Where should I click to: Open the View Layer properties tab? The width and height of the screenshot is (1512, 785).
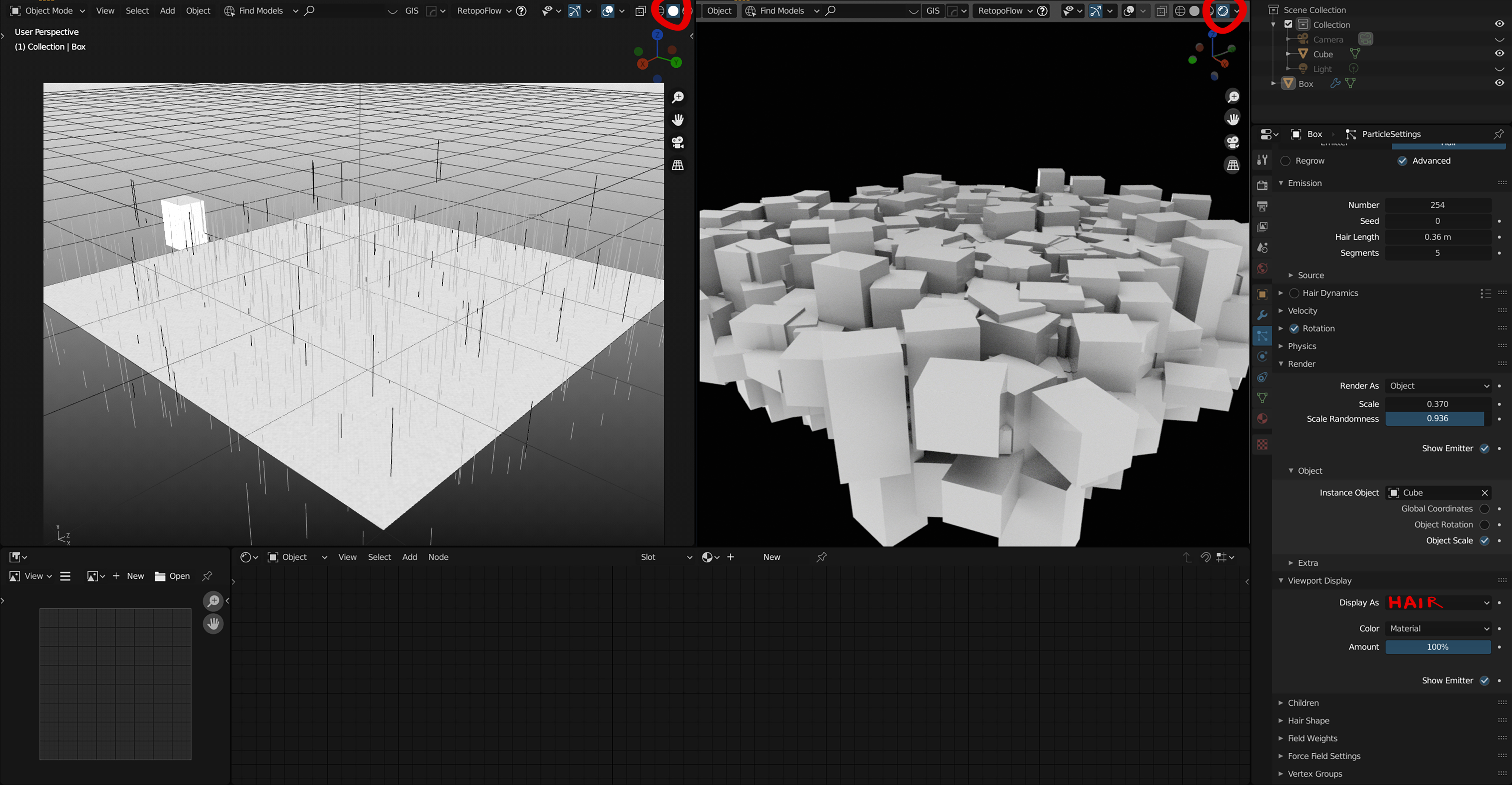(x=1262, y=226)
